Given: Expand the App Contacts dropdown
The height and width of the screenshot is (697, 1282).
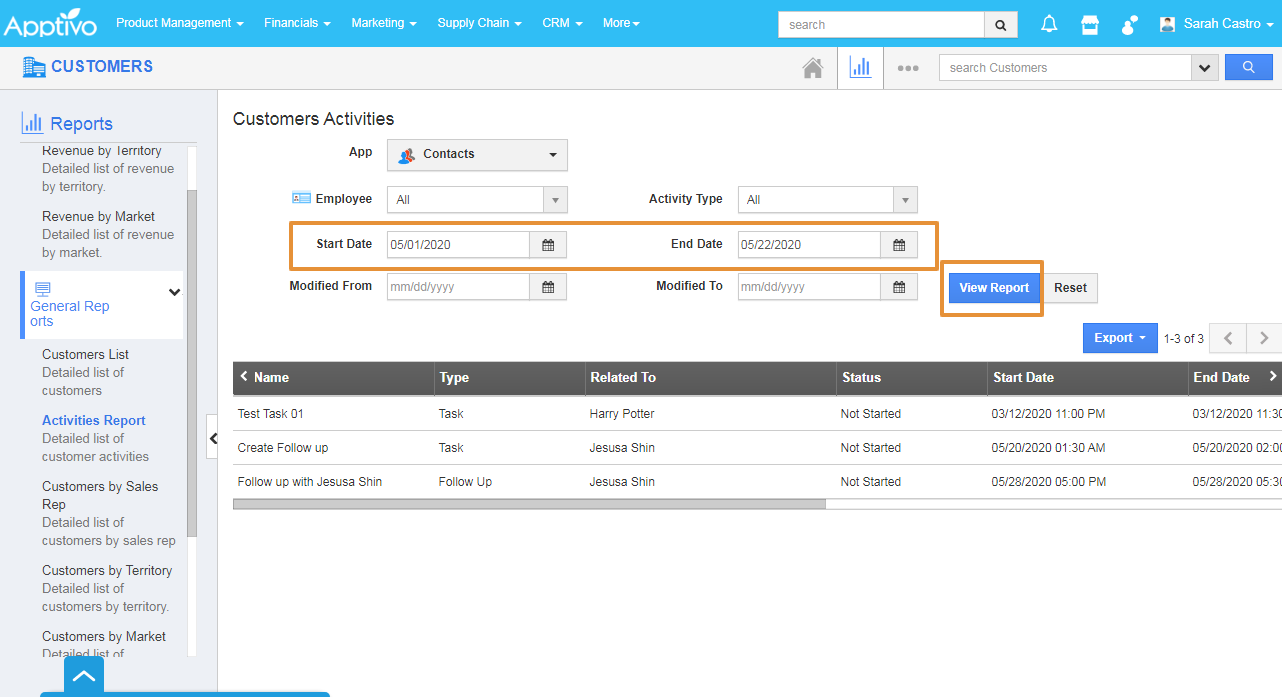Looking at the screenshot, I should click(x=477, y=155).
